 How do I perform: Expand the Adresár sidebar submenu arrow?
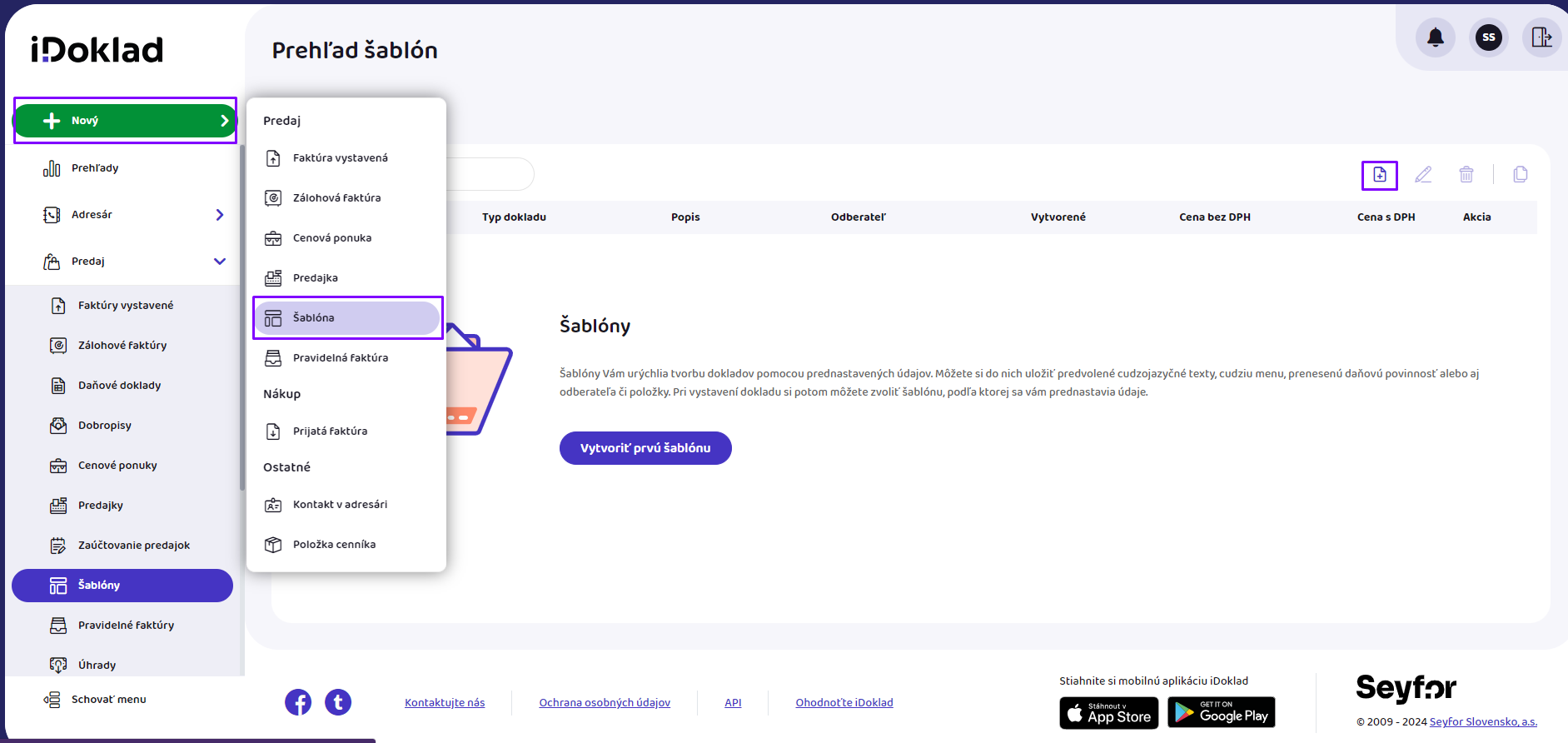(x=220, y=215)
